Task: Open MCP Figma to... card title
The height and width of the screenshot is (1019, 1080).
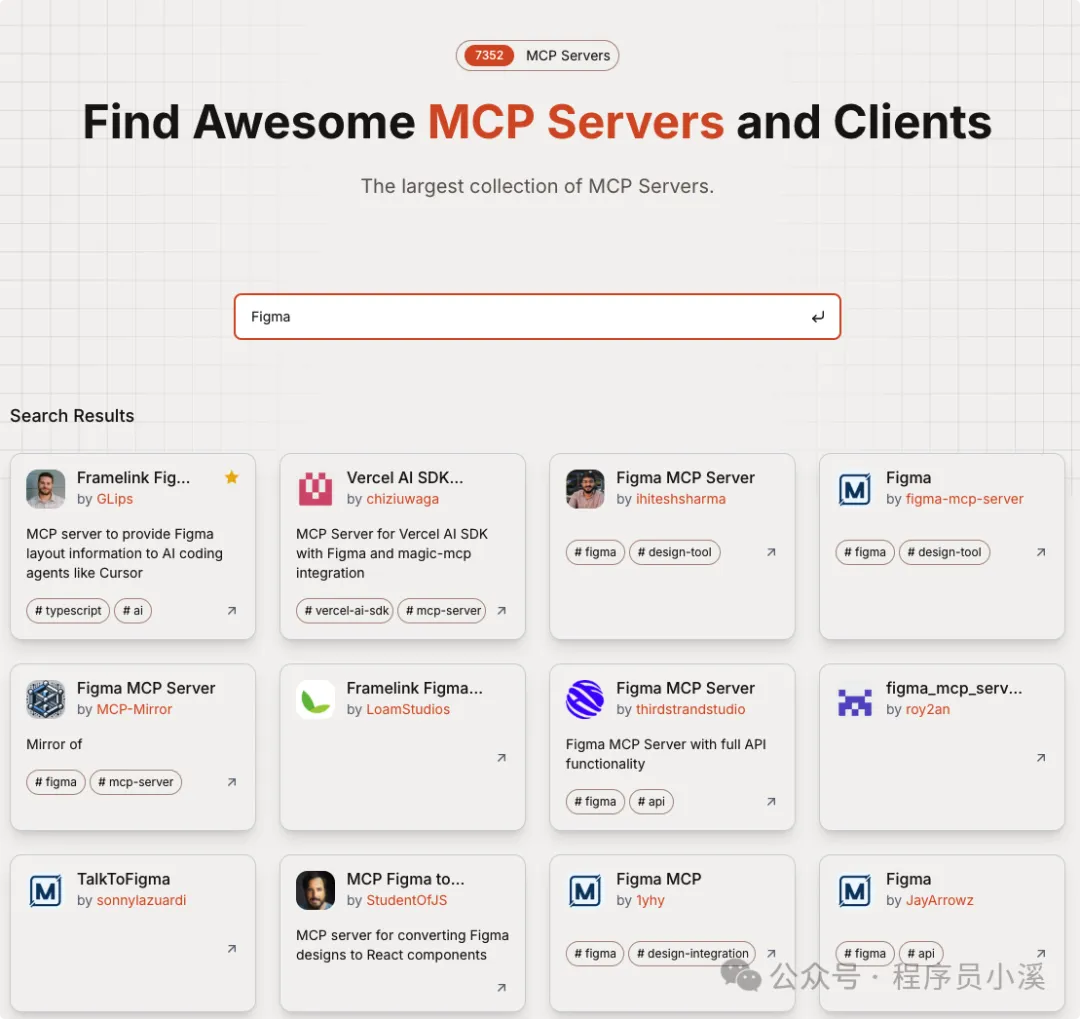Action: click(x=406, y=879)
